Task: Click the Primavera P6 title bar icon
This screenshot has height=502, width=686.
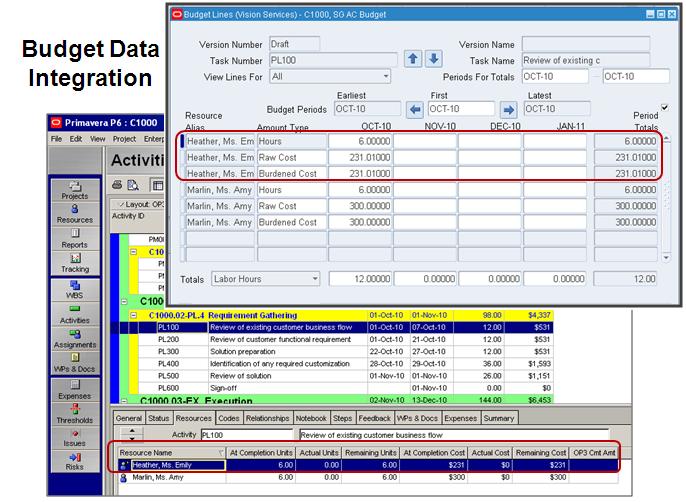Action: point(56,123)
